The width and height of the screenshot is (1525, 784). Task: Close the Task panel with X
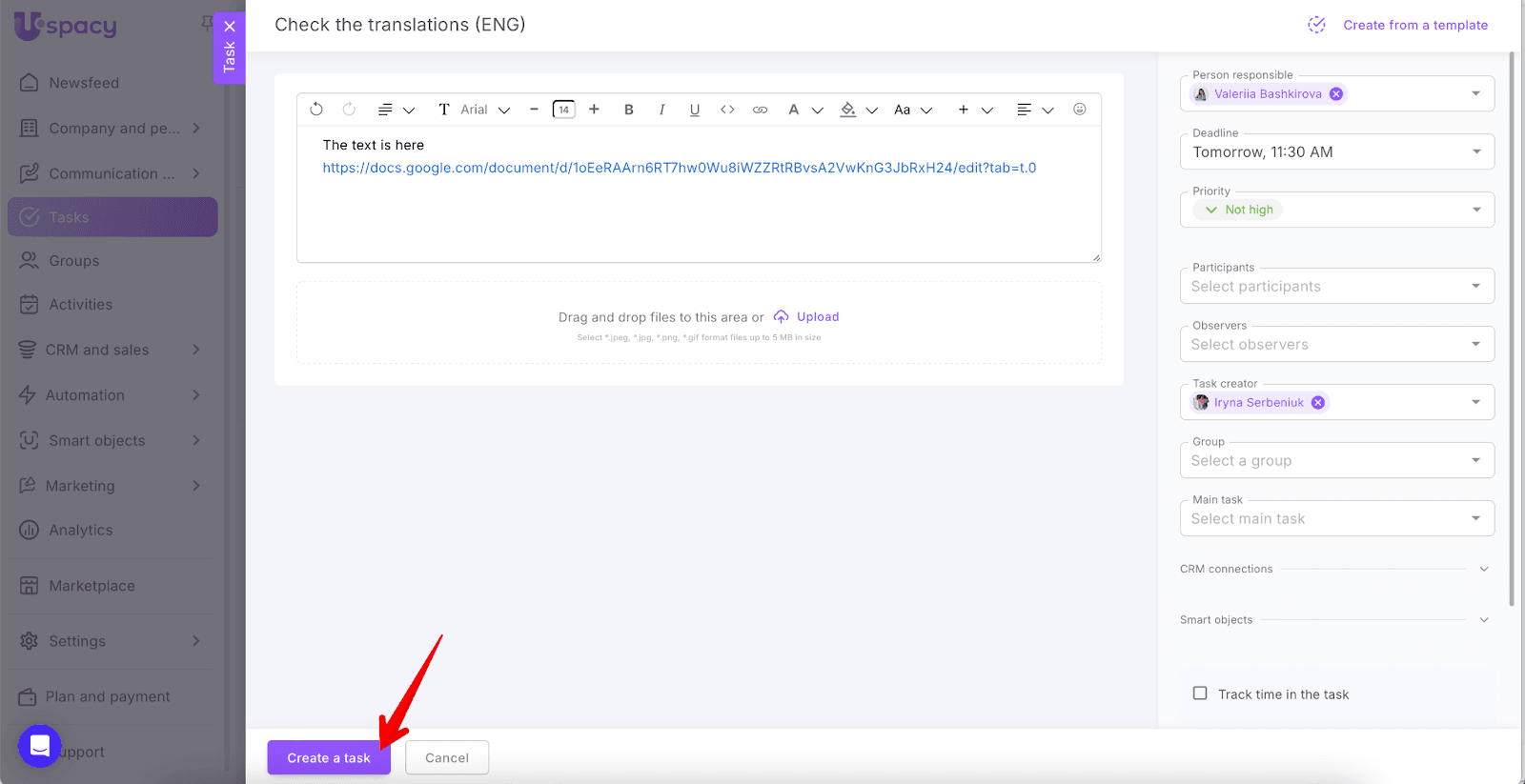click(230, 27)
